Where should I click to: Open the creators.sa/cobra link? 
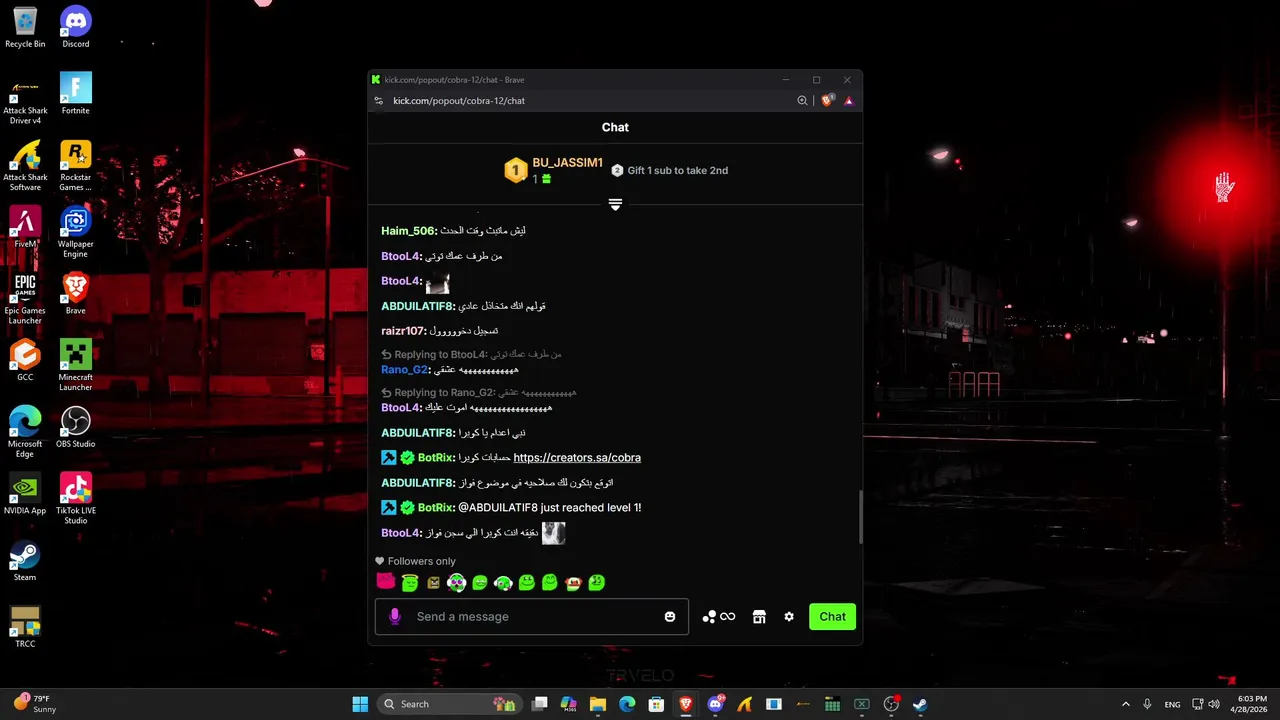pyautogui.click(x=577, y=458)
